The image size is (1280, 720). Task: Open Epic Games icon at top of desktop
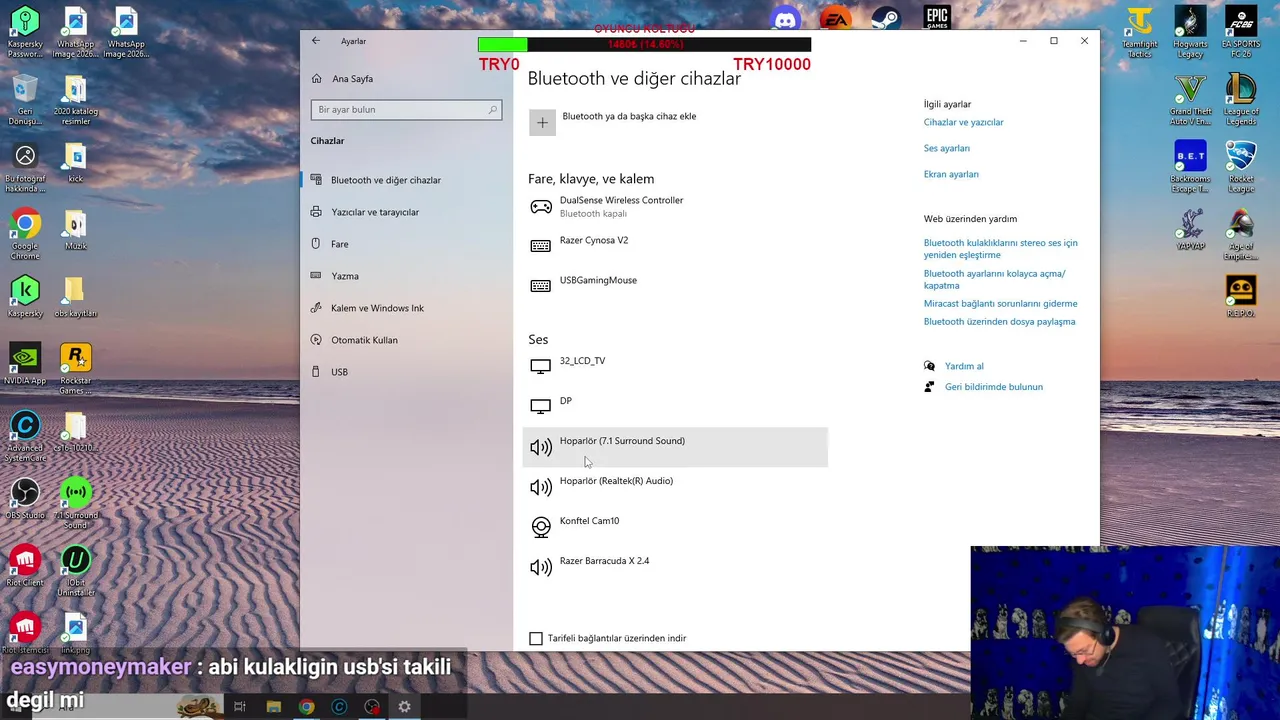[x=936, y=18]
